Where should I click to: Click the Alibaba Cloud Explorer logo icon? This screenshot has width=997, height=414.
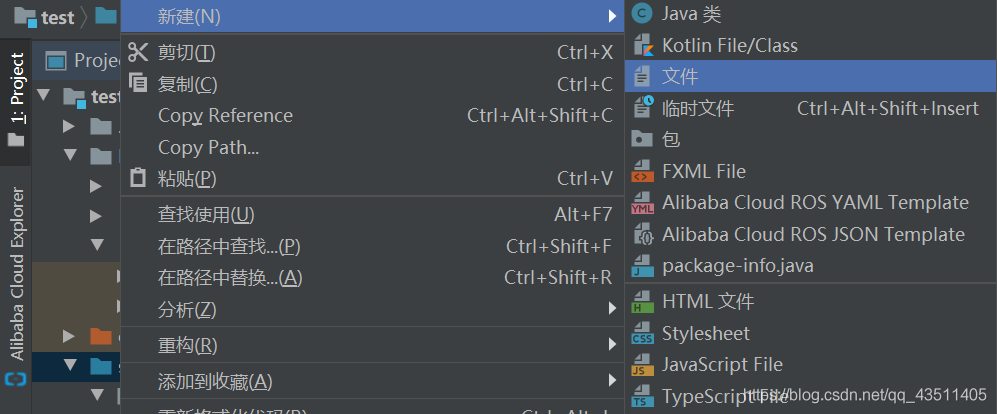(x=15, y=380)
